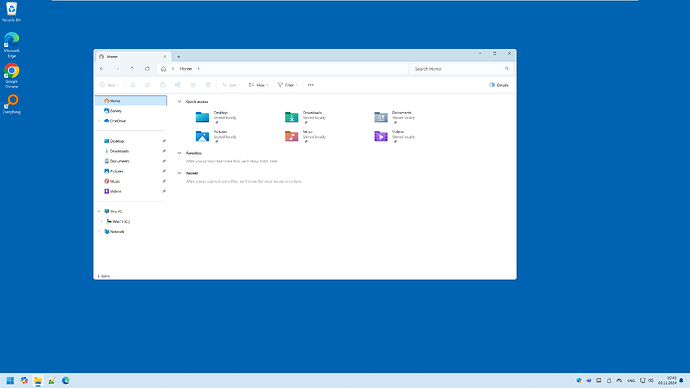Open the Pictures folder in Quick access
This screenshot has height=388, width=690.
click(x=216, y=136)
